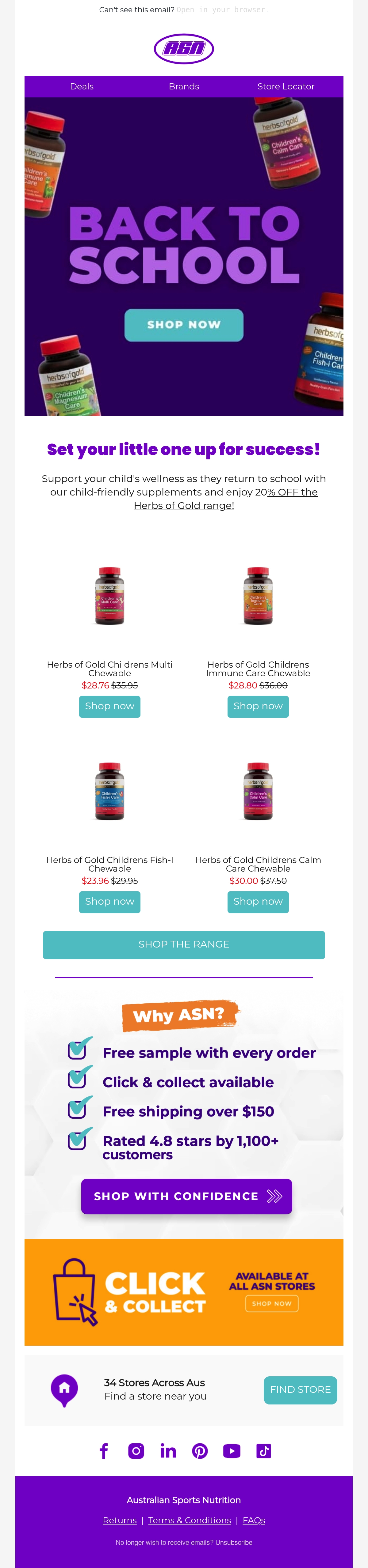Click the purple store location pin icon
Viewport: 368px width, 1568px height.
click(x=64, y=1390)
